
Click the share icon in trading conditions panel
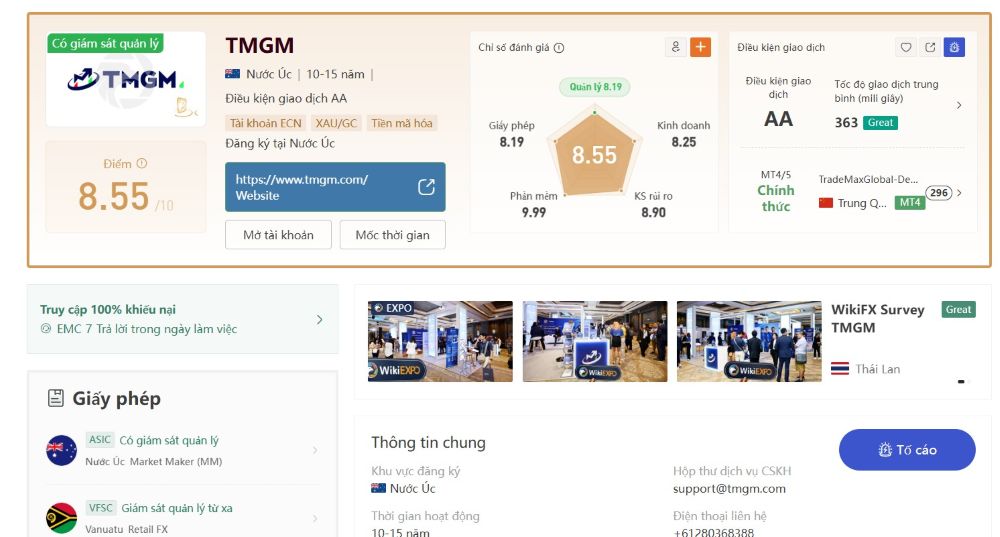click(x=930, y=47)
